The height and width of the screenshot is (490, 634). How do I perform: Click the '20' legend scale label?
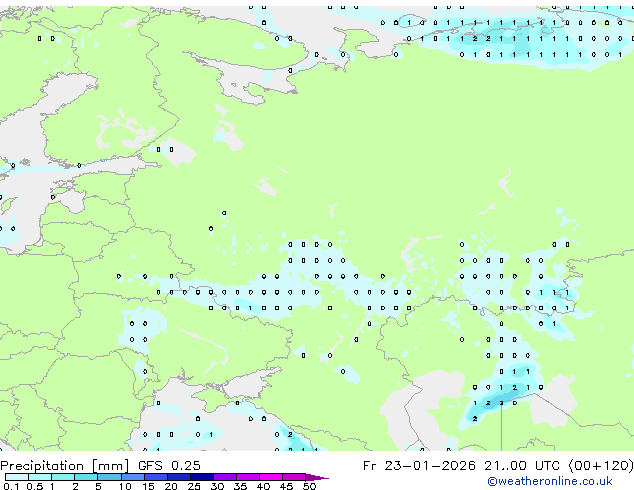[171, 486]
